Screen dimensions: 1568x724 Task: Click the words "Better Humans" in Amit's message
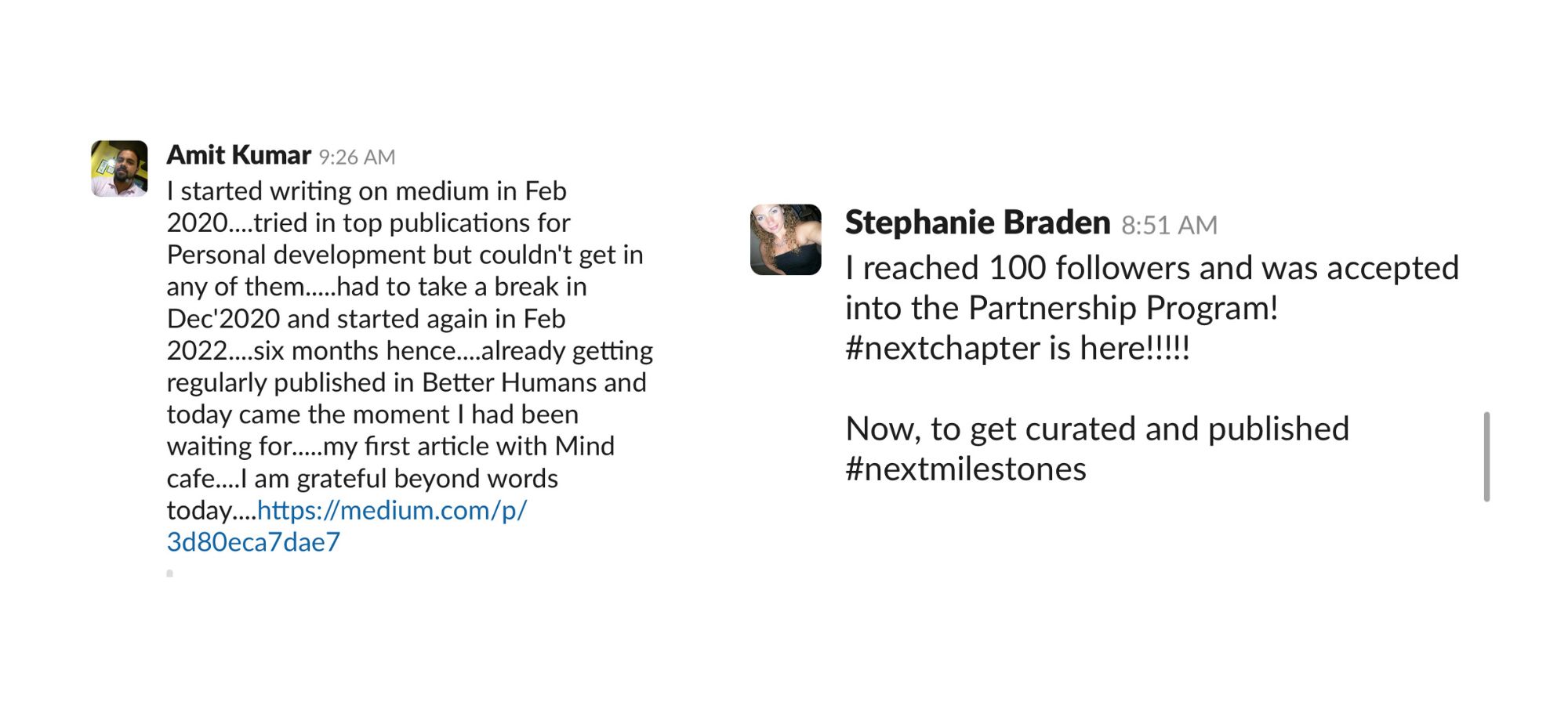[x=510, y=382]
